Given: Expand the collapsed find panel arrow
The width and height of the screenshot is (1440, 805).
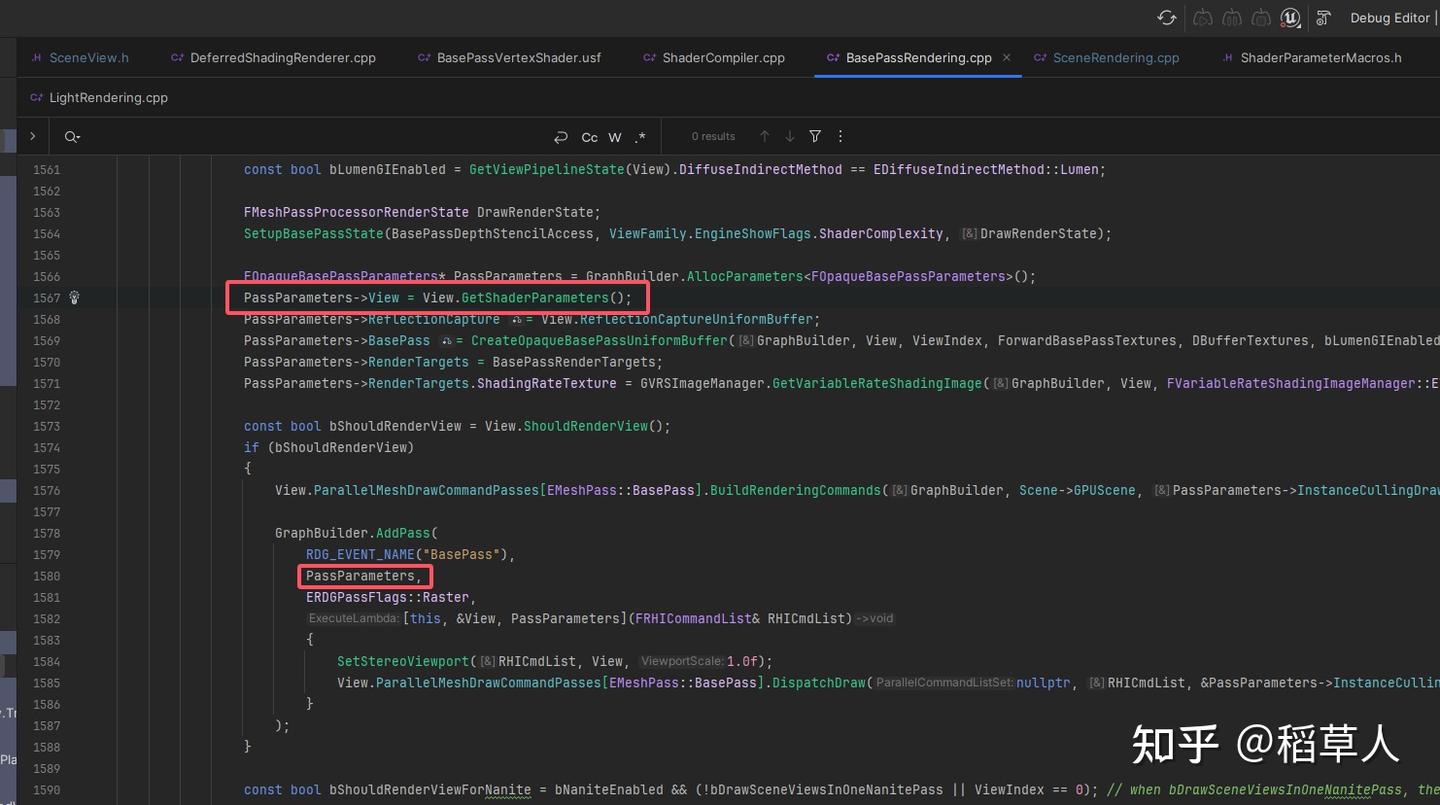Looking at the screenshot, I should pyautogui.click(x=32, y=135).
